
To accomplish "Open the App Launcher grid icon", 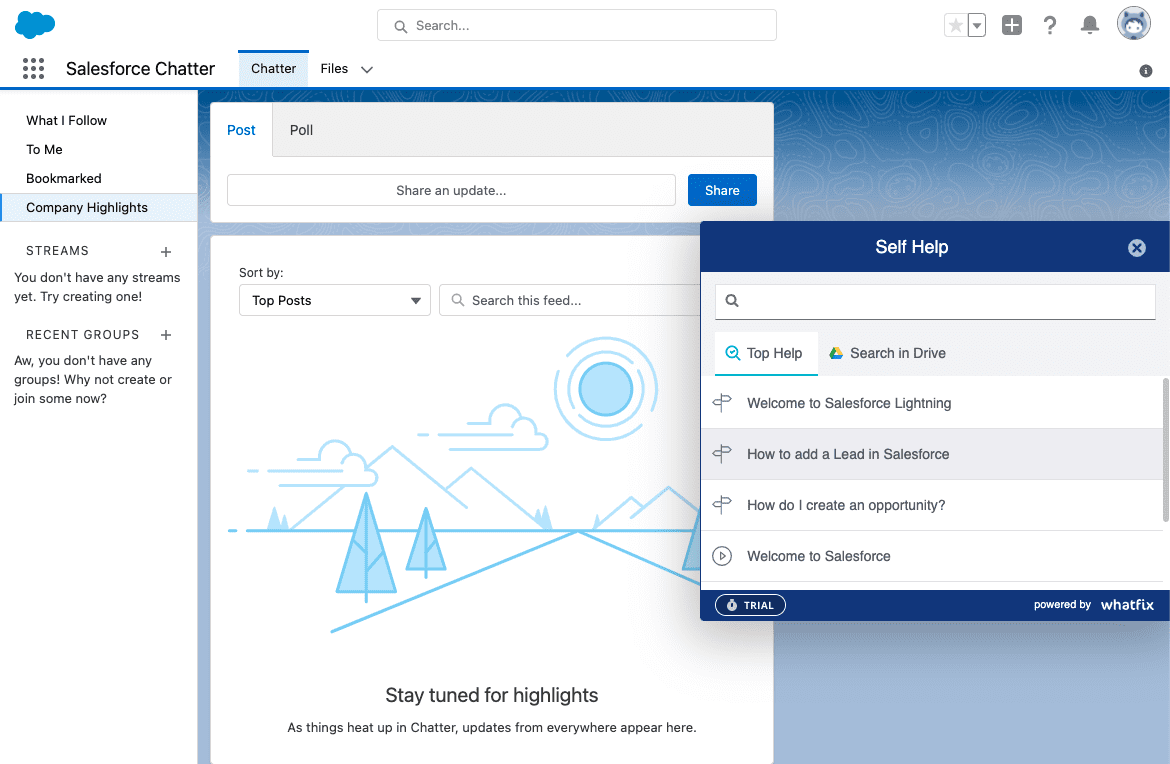I will (34, 69).
